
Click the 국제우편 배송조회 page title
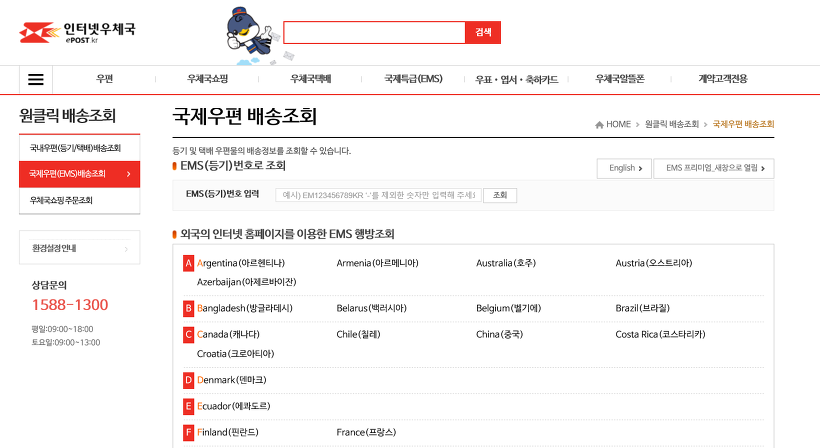pos(245,116)
